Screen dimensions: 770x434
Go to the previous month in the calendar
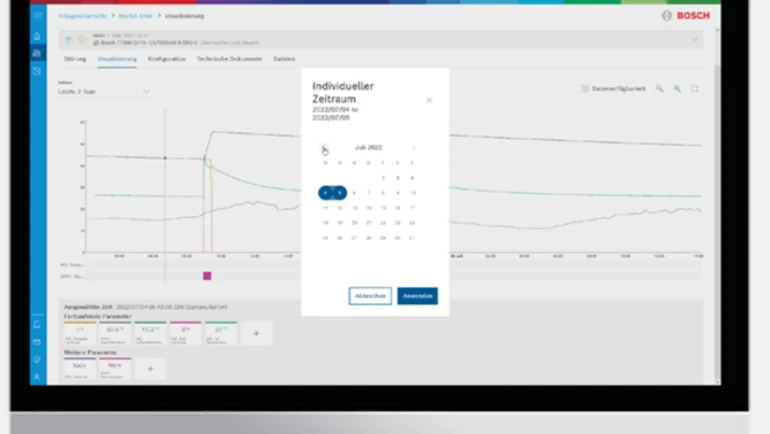(x=323, y=148)
